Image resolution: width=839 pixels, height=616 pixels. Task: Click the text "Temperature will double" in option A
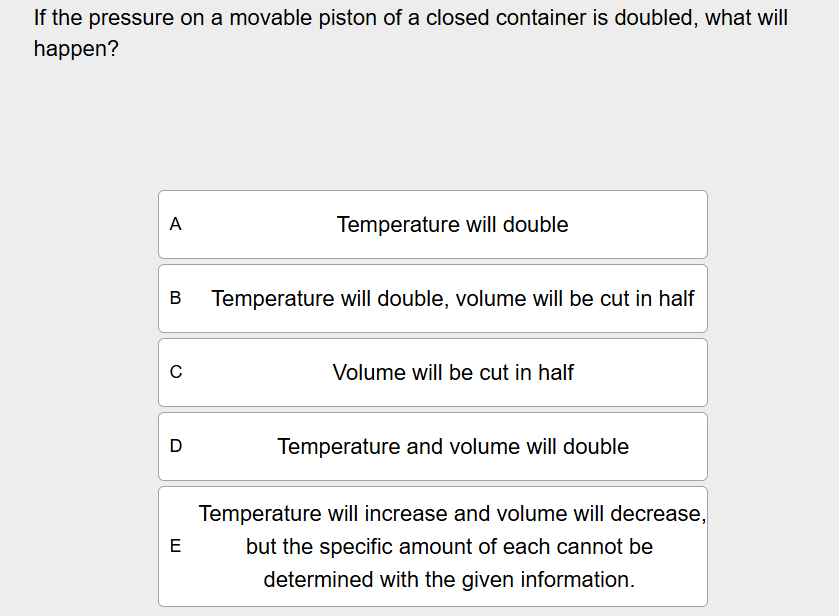[453, 224]
